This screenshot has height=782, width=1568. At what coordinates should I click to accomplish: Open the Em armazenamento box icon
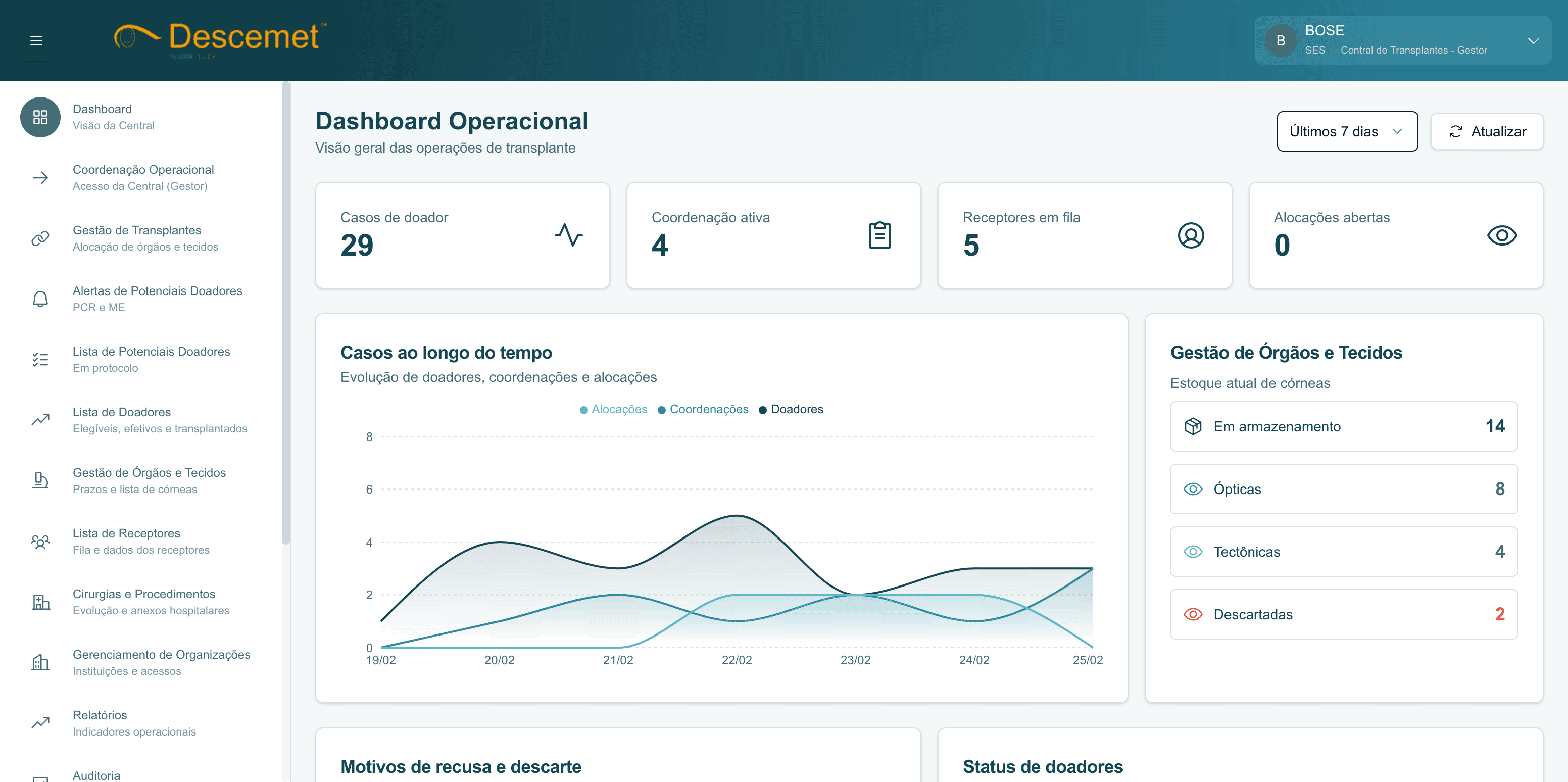pyautogui.click(x=1194, y=426)
